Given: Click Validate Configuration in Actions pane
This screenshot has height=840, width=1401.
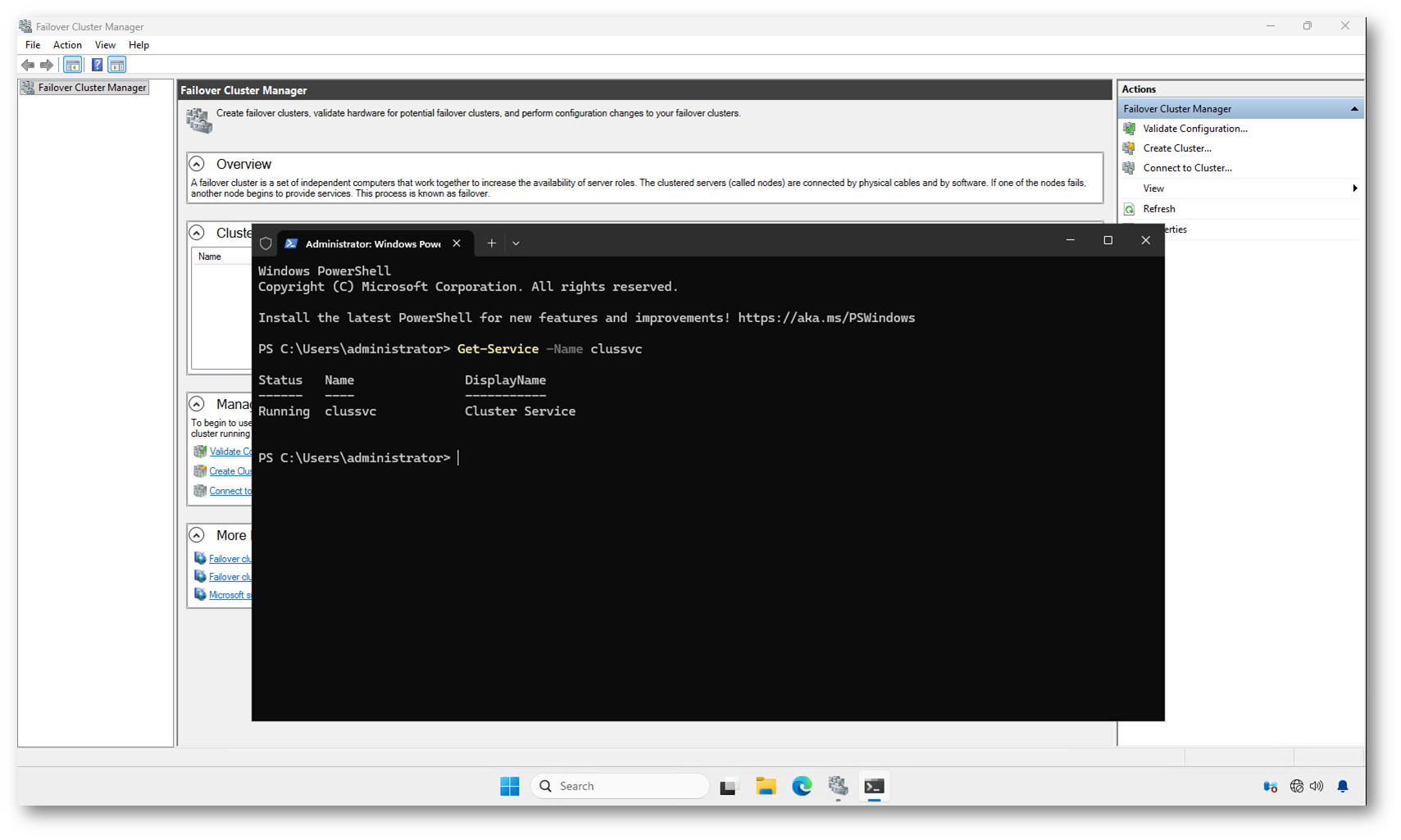Looking at the screenshot, I should pos(1194,129).
